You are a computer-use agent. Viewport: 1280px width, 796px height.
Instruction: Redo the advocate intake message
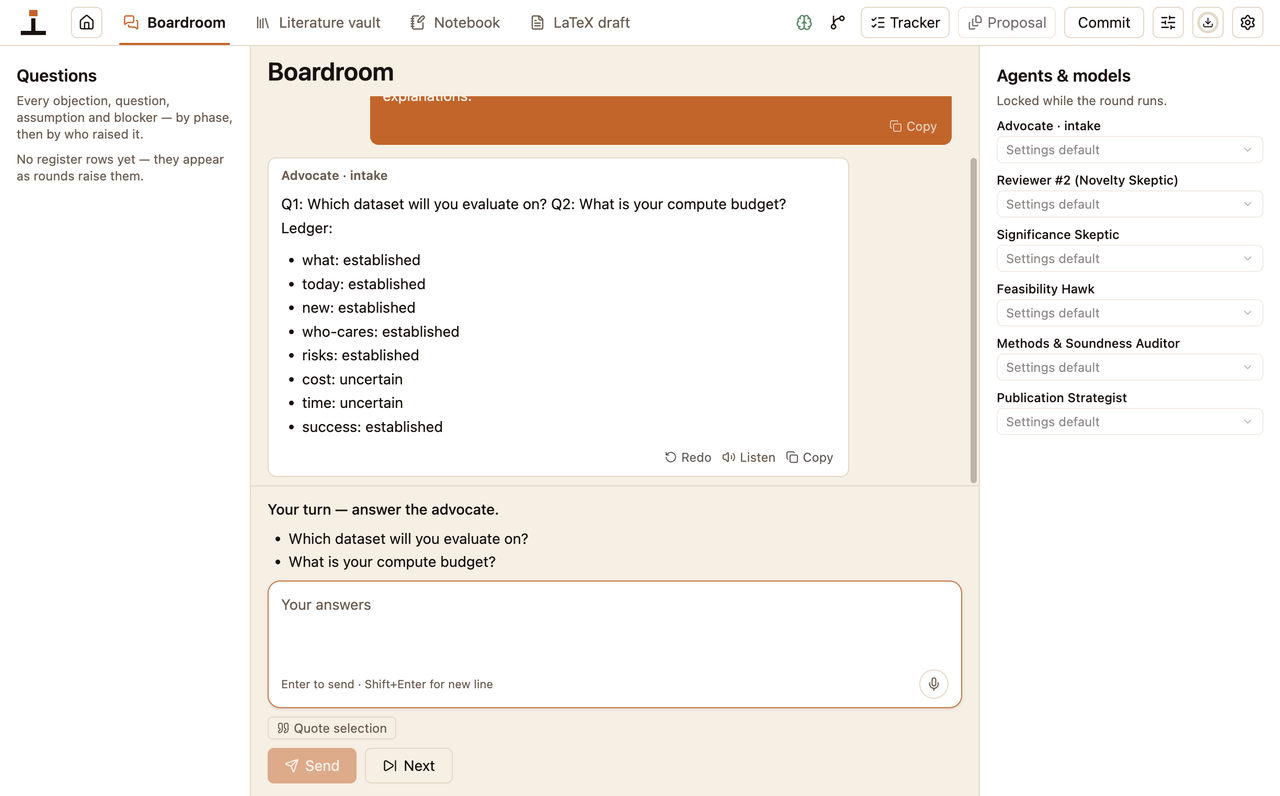click(688, 457)
